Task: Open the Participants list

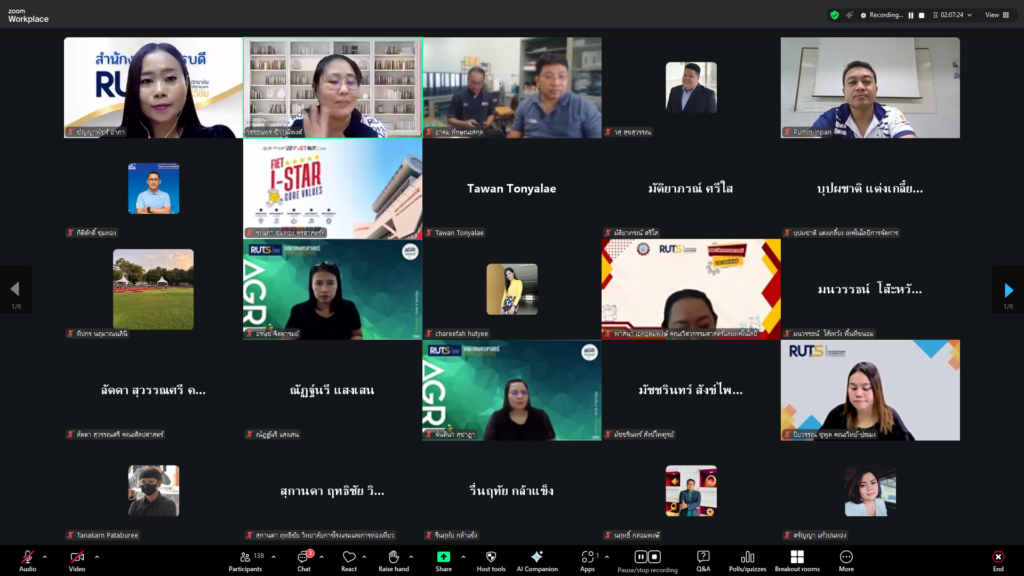Action: pos(245,558)
